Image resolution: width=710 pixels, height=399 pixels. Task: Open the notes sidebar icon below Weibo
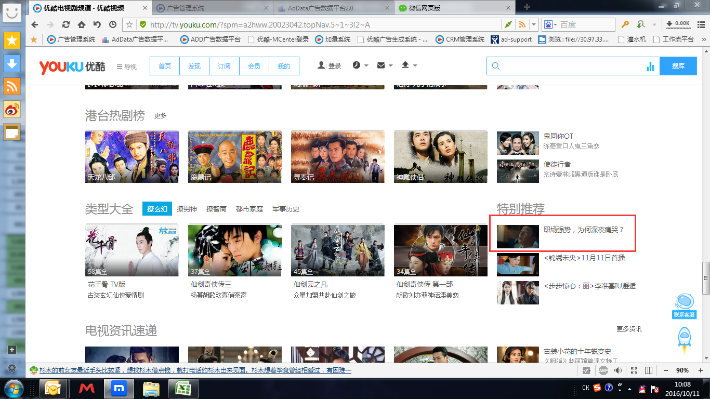pos(12,132)
